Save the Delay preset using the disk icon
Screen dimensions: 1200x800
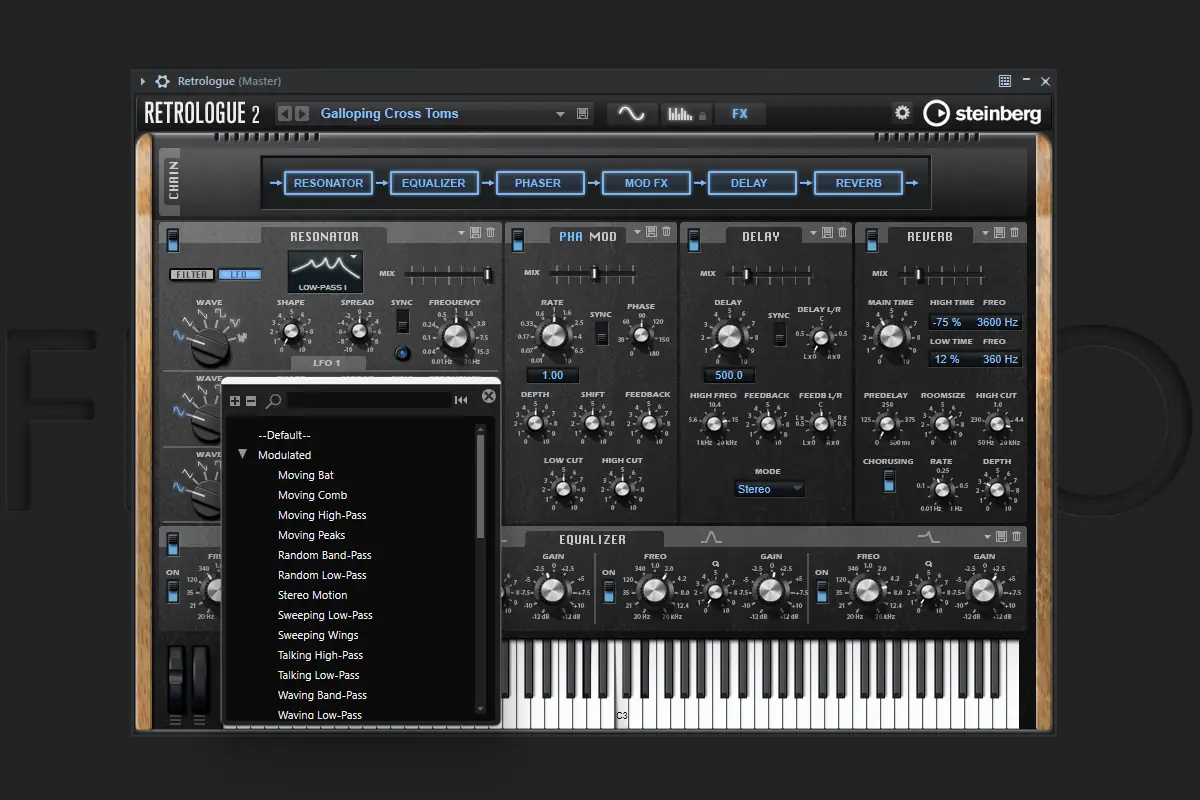[828, 233]
